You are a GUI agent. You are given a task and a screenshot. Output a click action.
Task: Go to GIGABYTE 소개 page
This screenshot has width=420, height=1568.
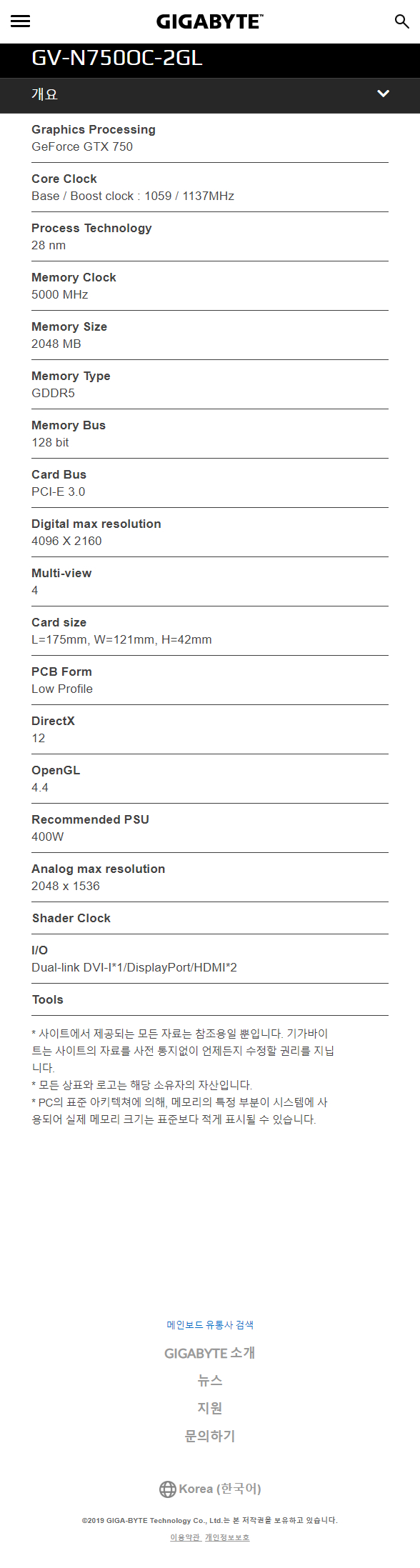click(210, 1353)
